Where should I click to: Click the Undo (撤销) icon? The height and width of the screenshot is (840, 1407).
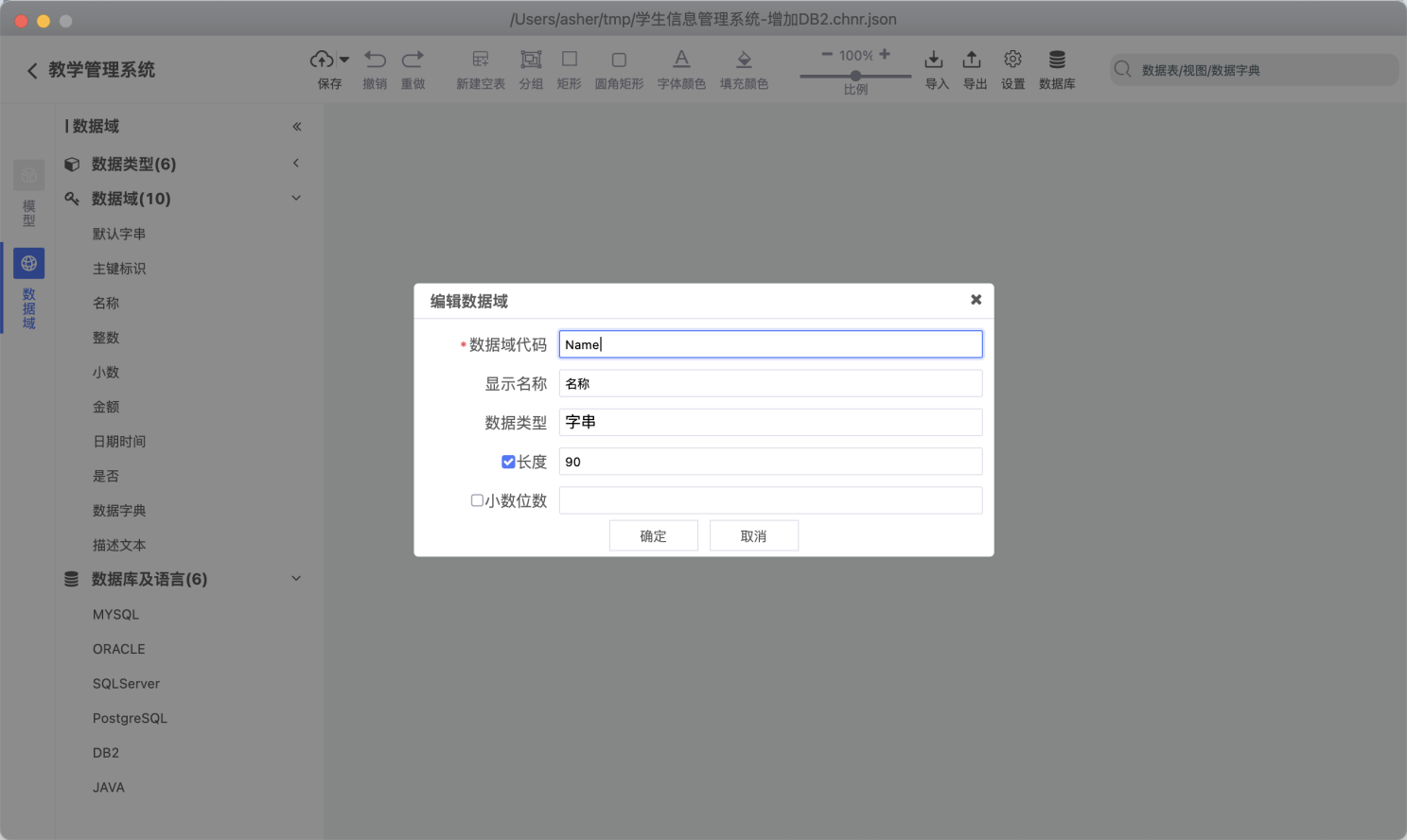pos(375,60)
